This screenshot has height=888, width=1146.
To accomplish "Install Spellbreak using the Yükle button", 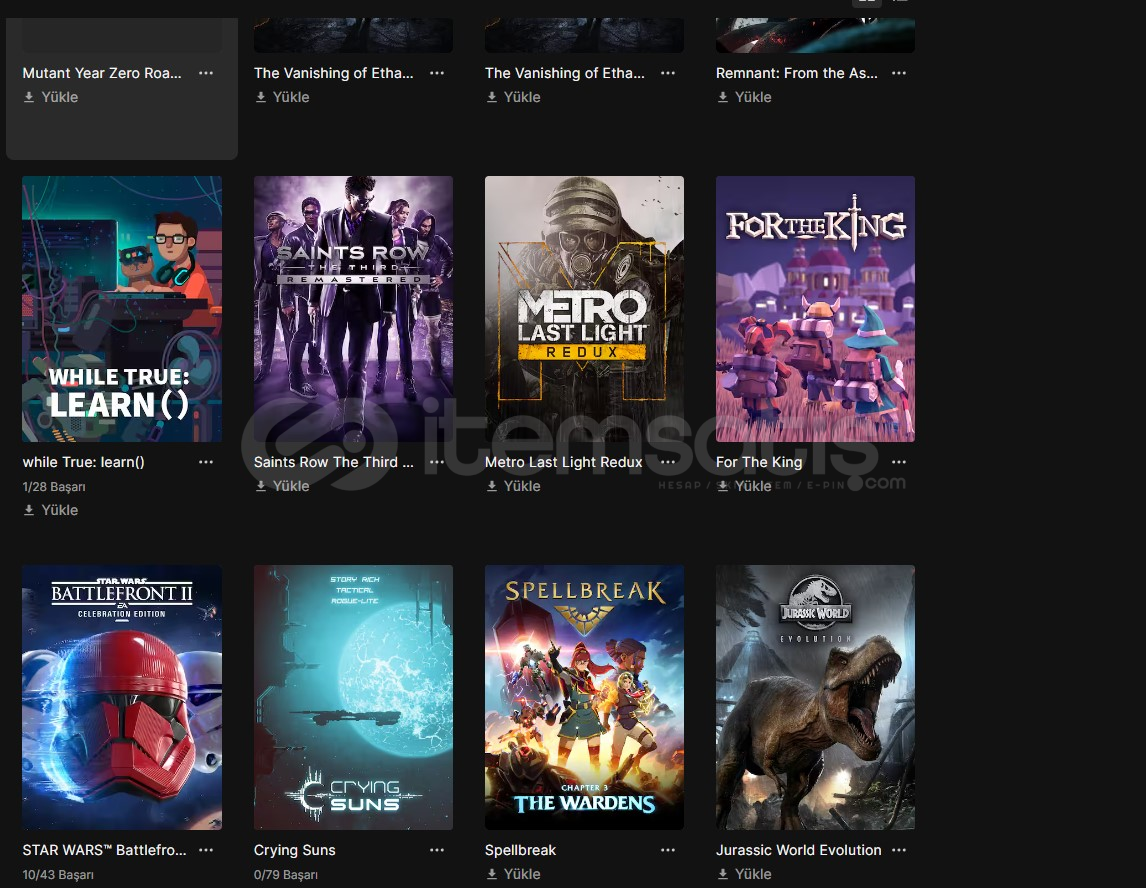I will [513, 874].
